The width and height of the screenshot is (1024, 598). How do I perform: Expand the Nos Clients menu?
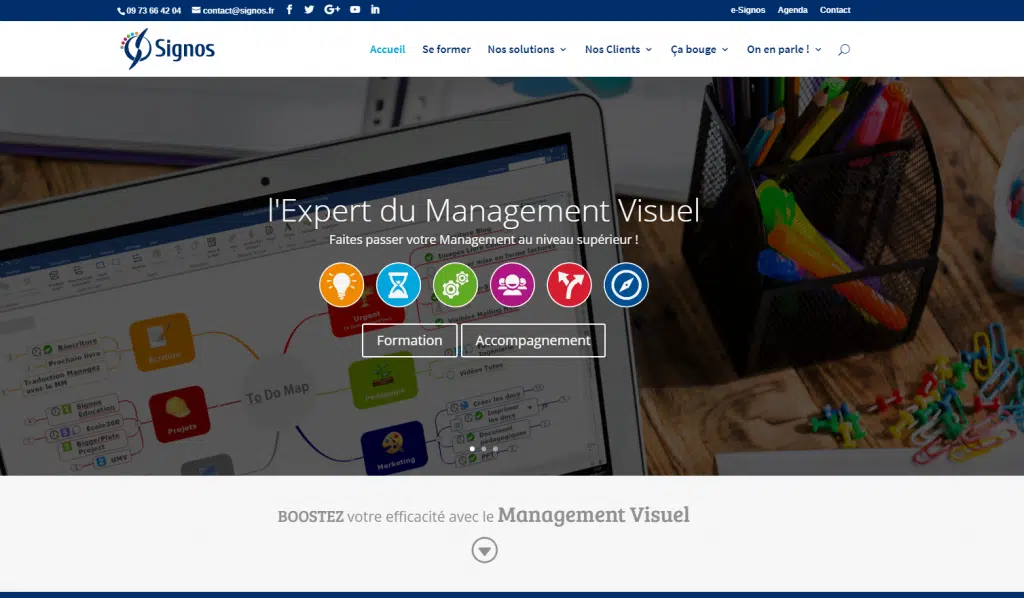(x=618, y=49)
